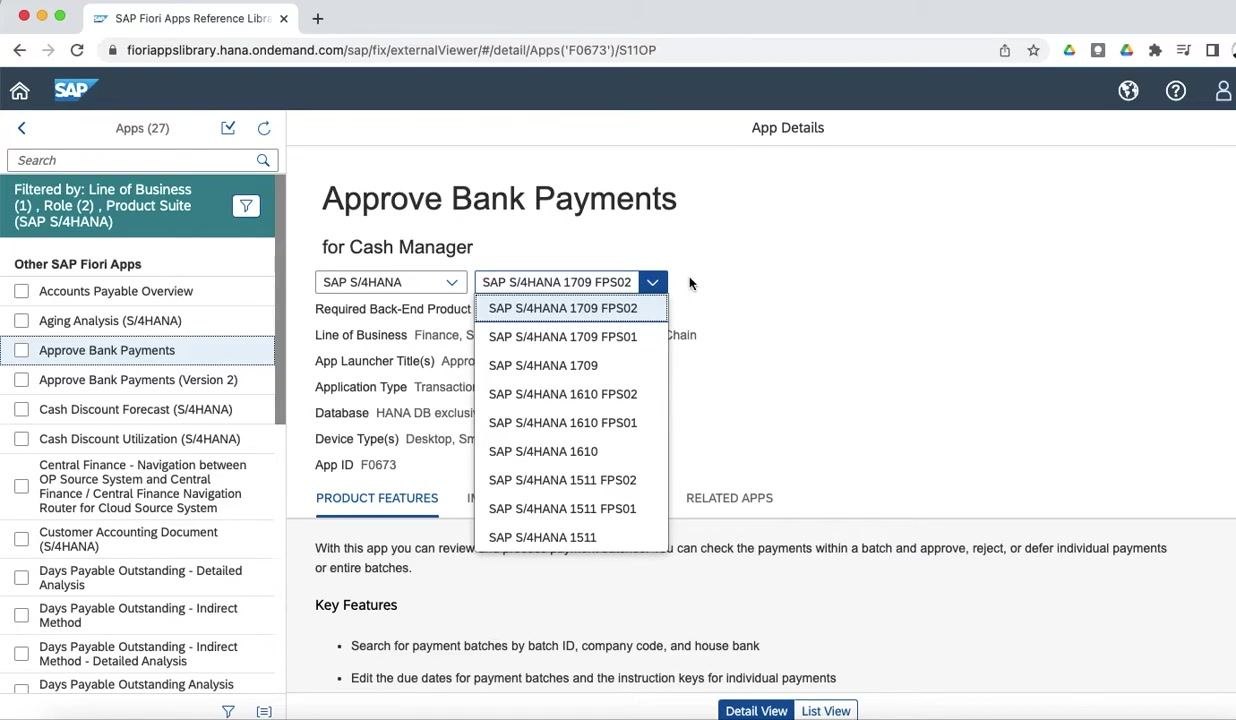1236x720 pixels.
Task: Switch to RELATED APPS tab
Action: tap(729, 498)
